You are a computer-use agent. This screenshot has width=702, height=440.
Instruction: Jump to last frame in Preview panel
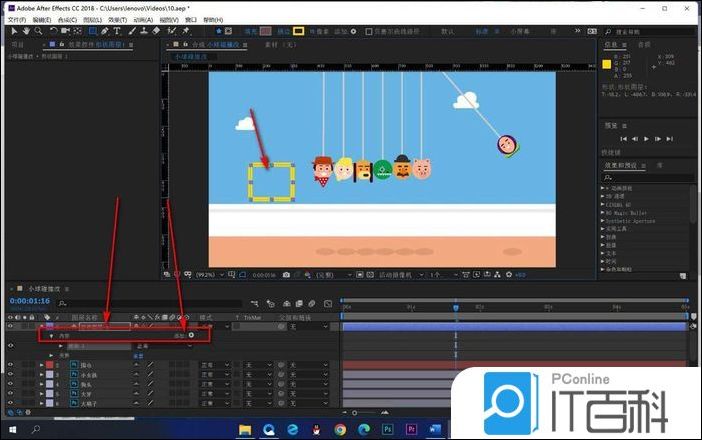point(671,138)
